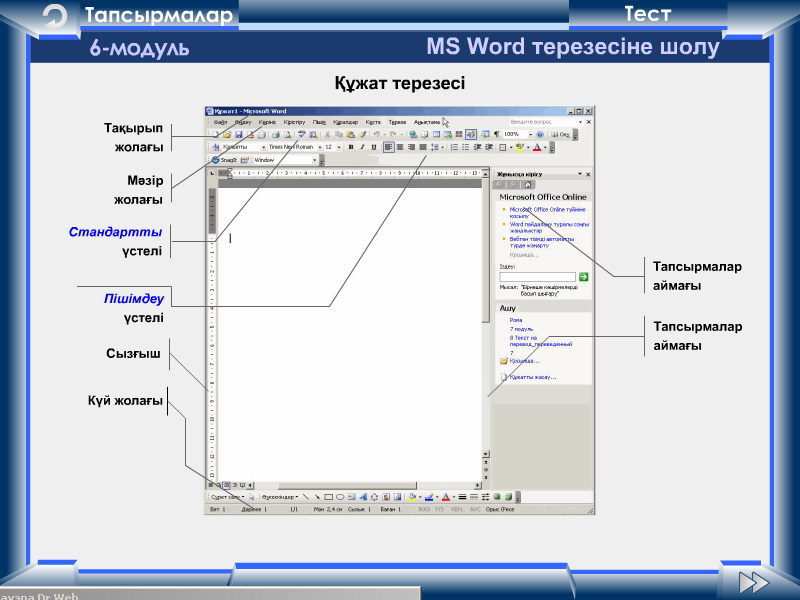Click the Increase indent icon
The height and width of the screenshot is (600, 800).
click(x=489, y=147)
